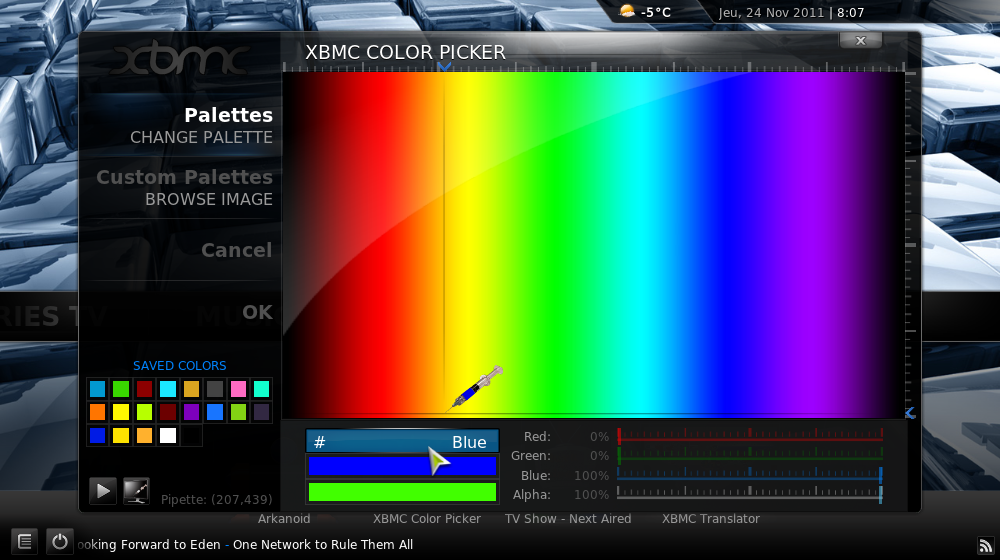1000x560 pixels.
Task: Click 'One Network to Rule Them All' ticker
Action: (x=323, y=545)
